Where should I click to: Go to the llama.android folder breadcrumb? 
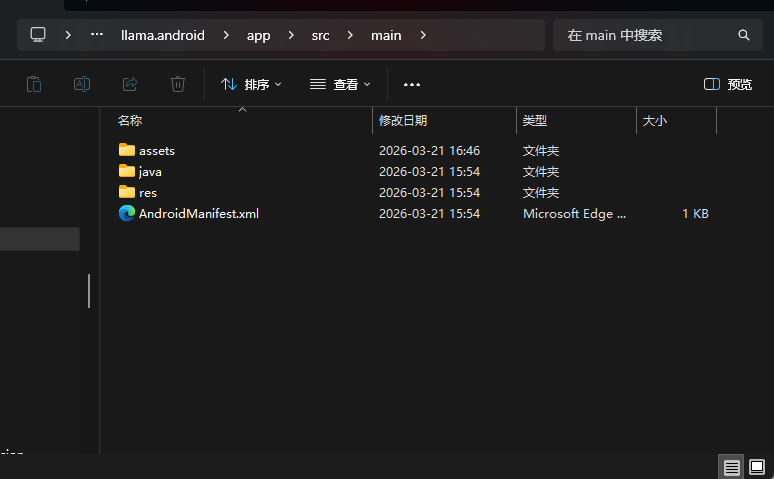pos(163,35)
